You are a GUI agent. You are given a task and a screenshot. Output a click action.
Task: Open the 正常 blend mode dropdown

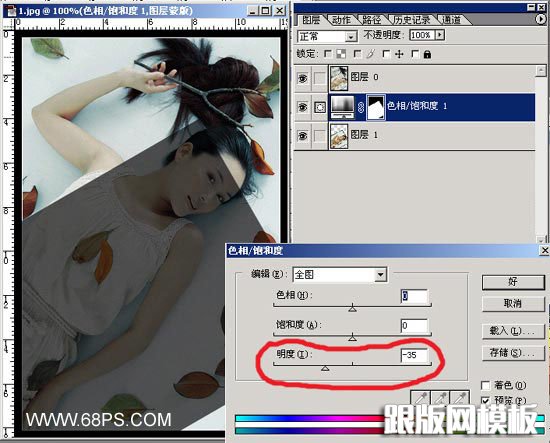pos(327,36)
